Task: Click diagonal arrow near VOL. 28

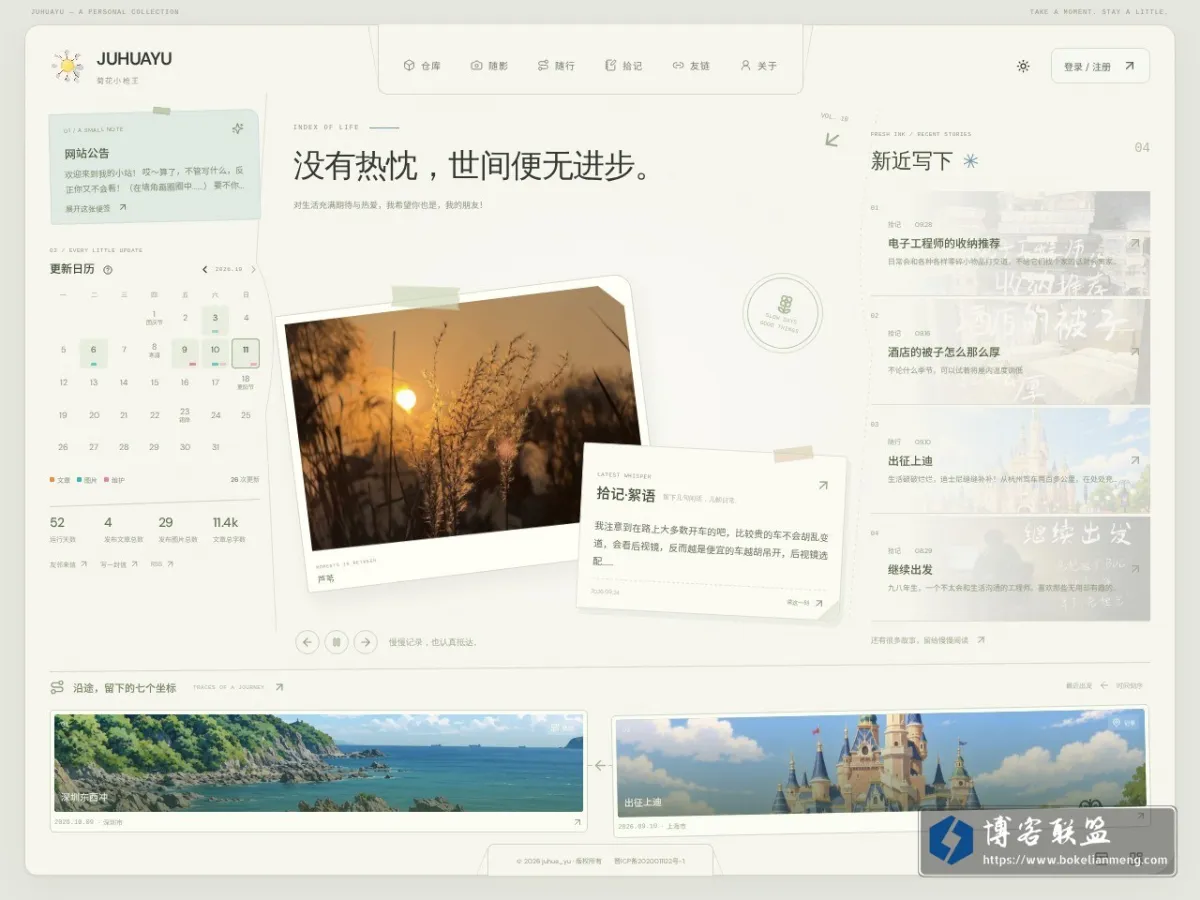Action: click(831, 139)
